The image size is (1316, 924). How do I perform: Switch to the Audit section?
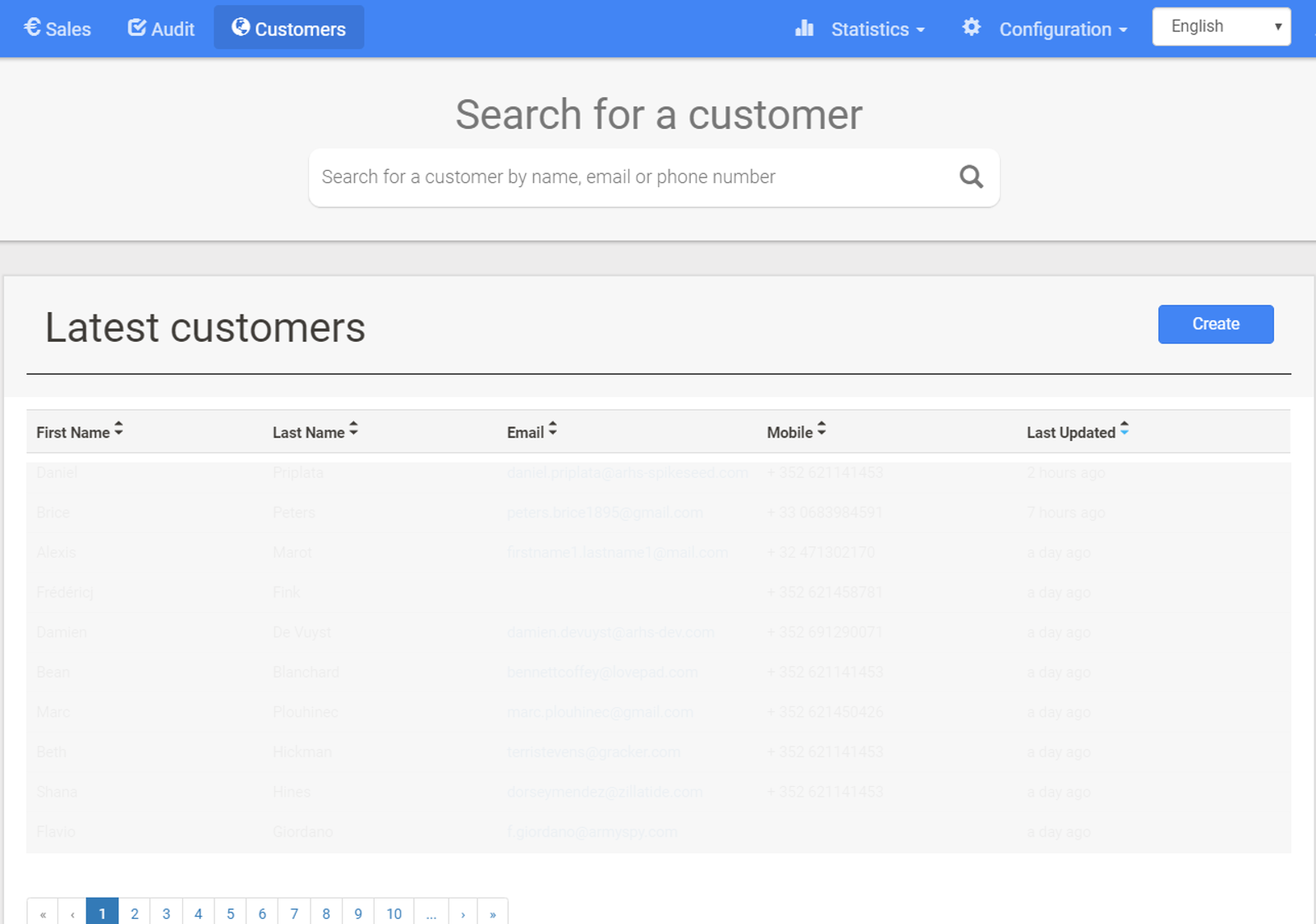[x=173, y=29]
